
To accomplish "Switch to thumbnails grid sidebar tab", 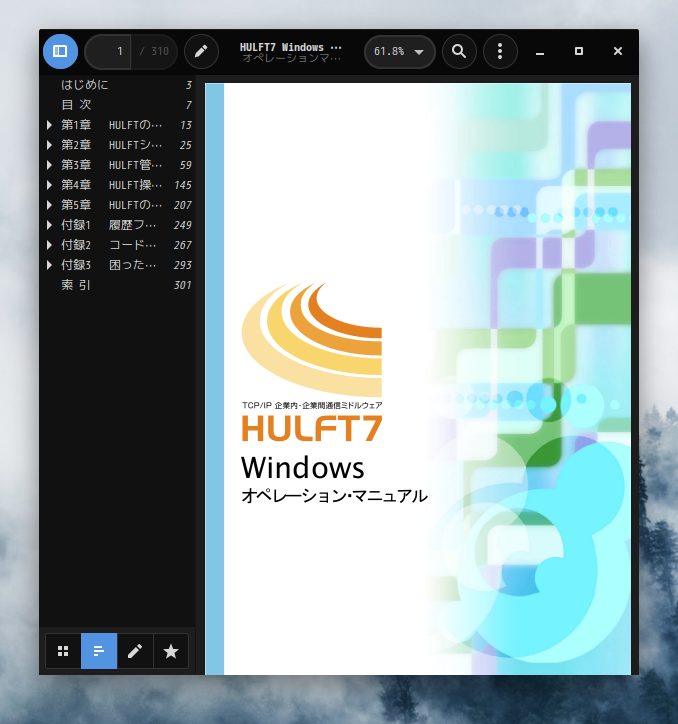I will [63, 651].
